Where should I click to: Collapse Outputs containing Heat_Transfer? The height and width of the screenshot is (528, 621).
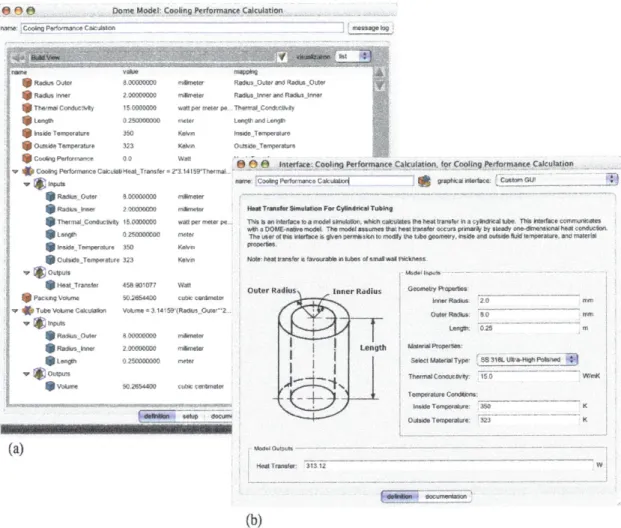tap(27, 273)
